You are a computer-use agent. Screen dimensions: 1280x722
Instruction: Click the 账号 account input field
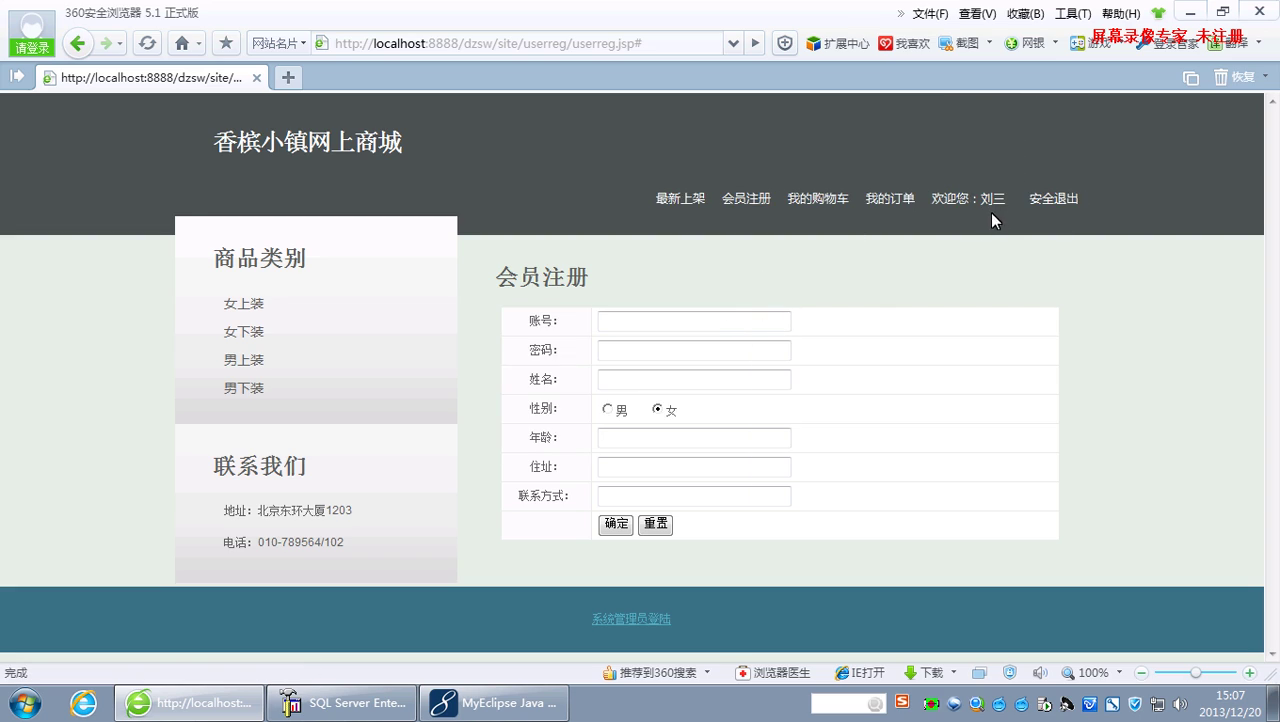(x=694, y=321)
